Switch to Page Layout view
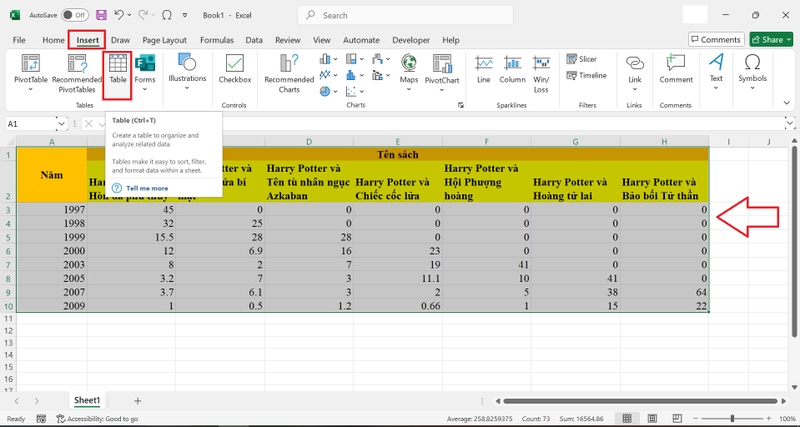800x427 pixels. point(653,419)
